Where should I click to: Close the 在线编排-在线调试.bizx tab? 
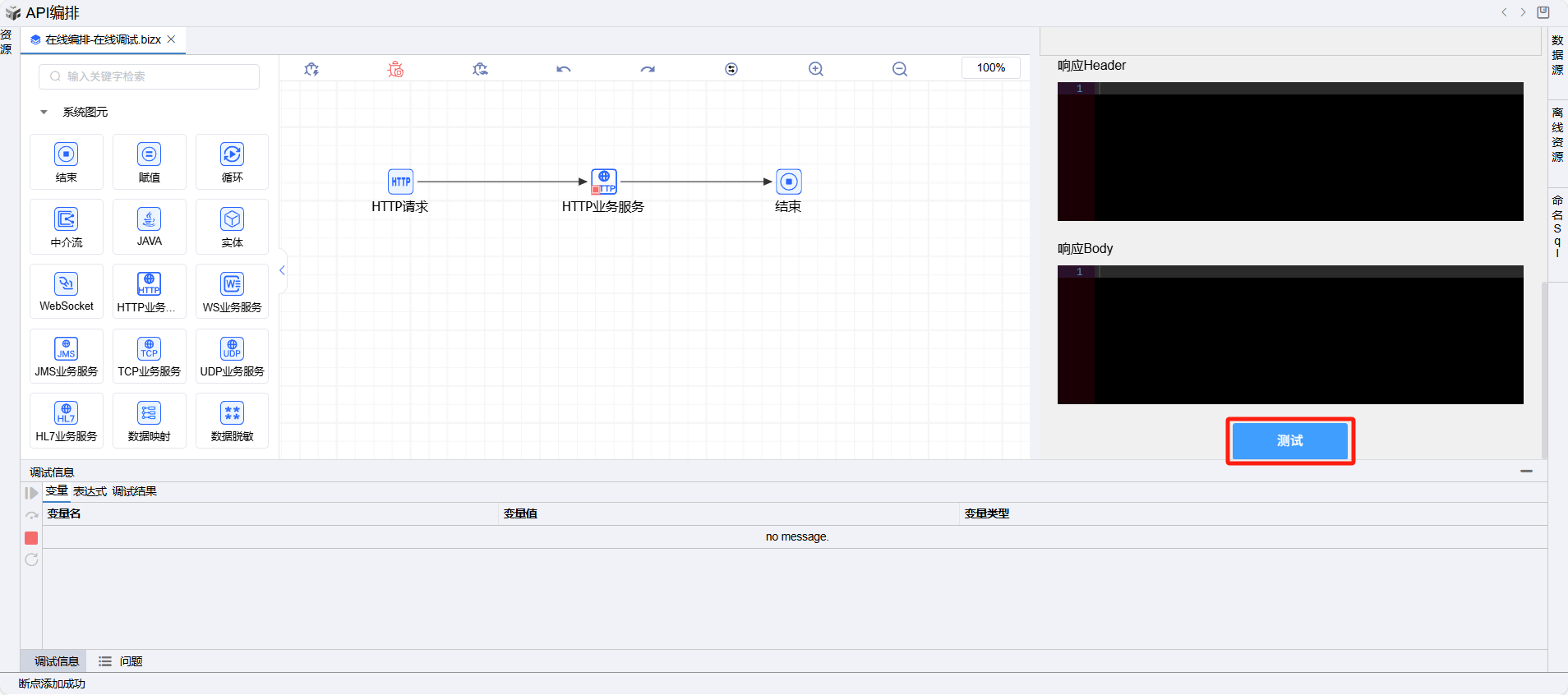pos(171,39)
